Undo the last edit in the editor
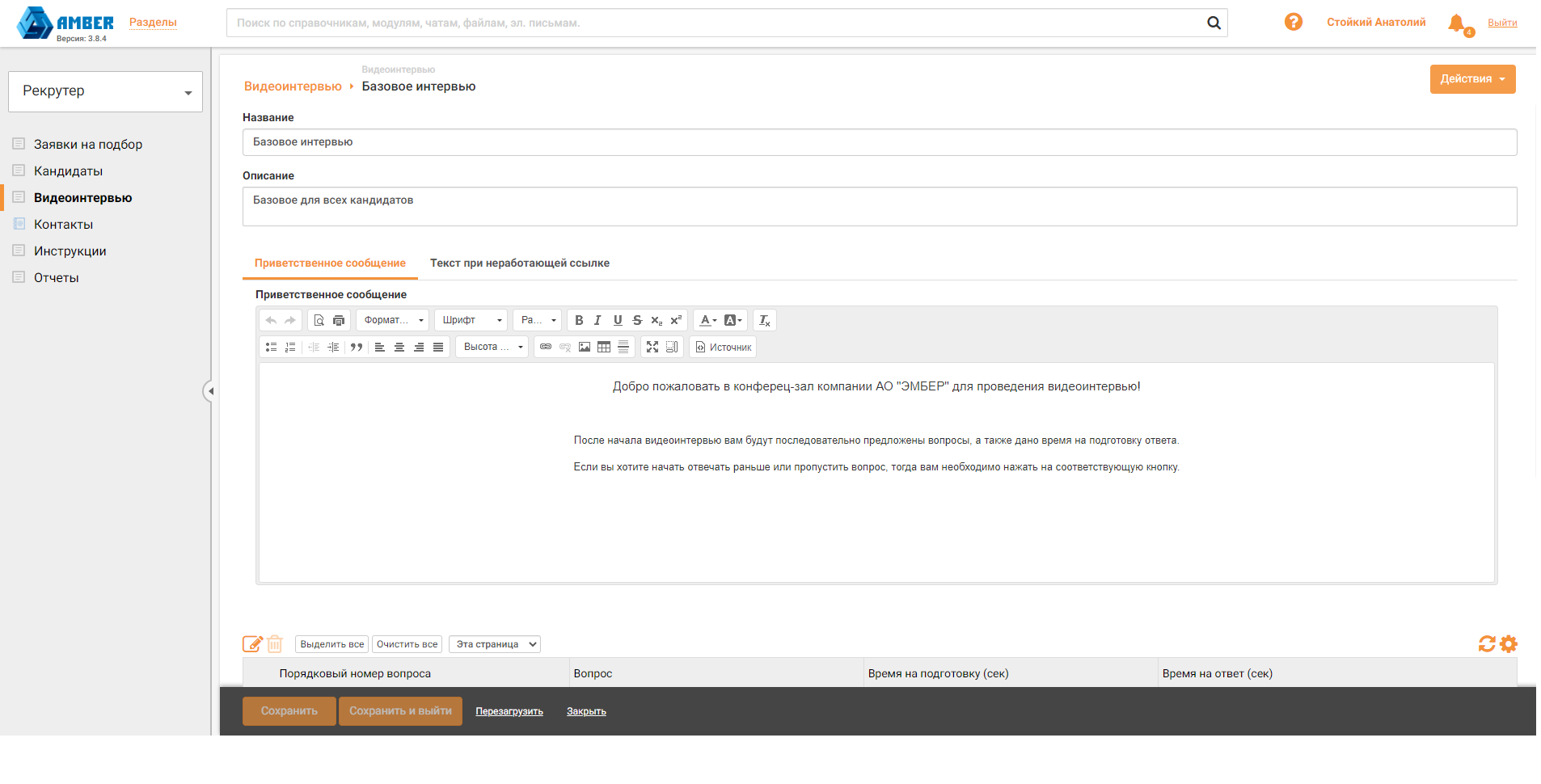 click(x=271, y=321)
